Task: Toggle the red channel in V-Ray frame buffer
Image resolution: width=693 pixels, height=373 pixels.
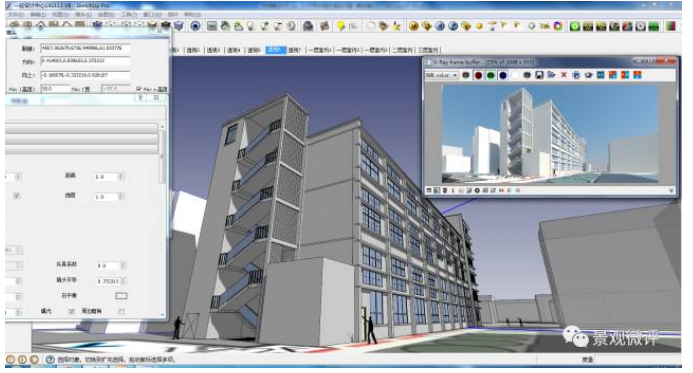Action: pyautogui.click(x=478, y=75)
